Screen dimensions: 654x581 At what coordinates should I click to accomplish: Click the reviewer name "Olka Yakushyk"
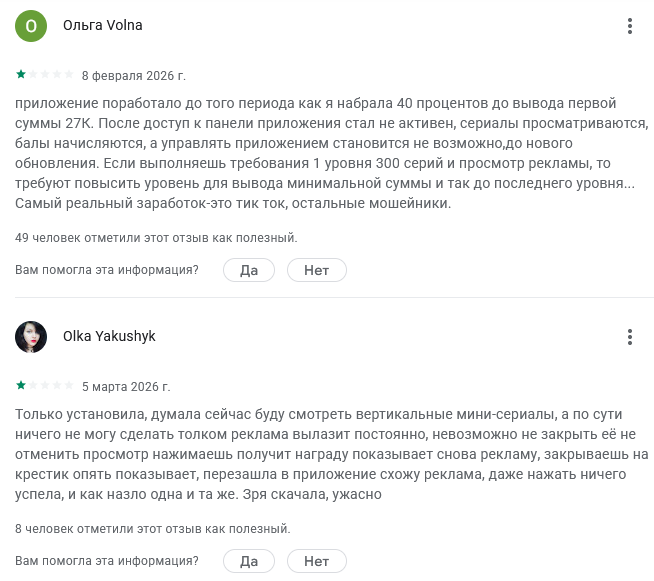[x=109, y=337]
